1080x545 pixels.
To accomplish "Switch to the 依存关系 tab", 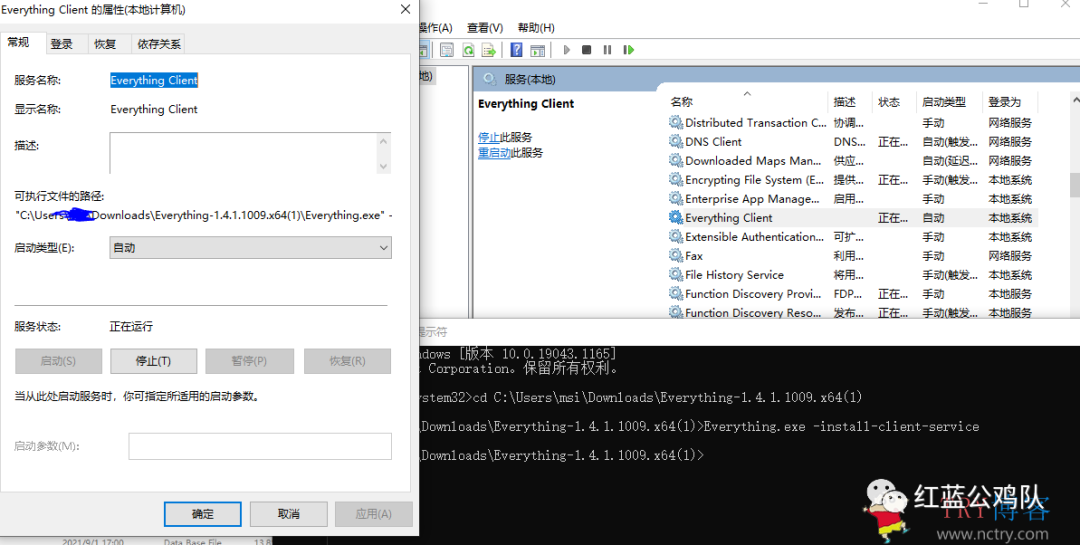I will [x=158, y=44].
